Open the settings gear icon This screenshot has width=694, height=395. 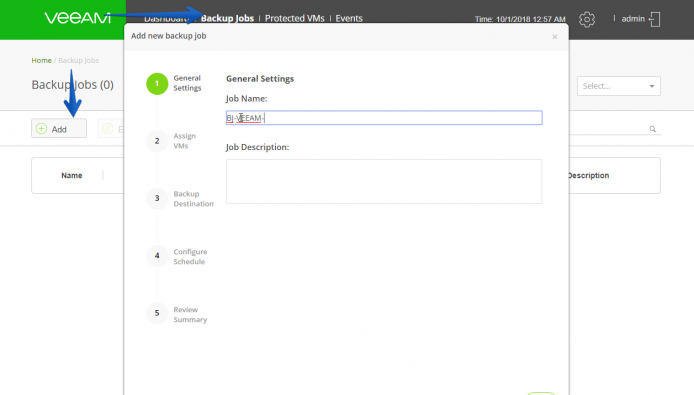pos(587,19)
